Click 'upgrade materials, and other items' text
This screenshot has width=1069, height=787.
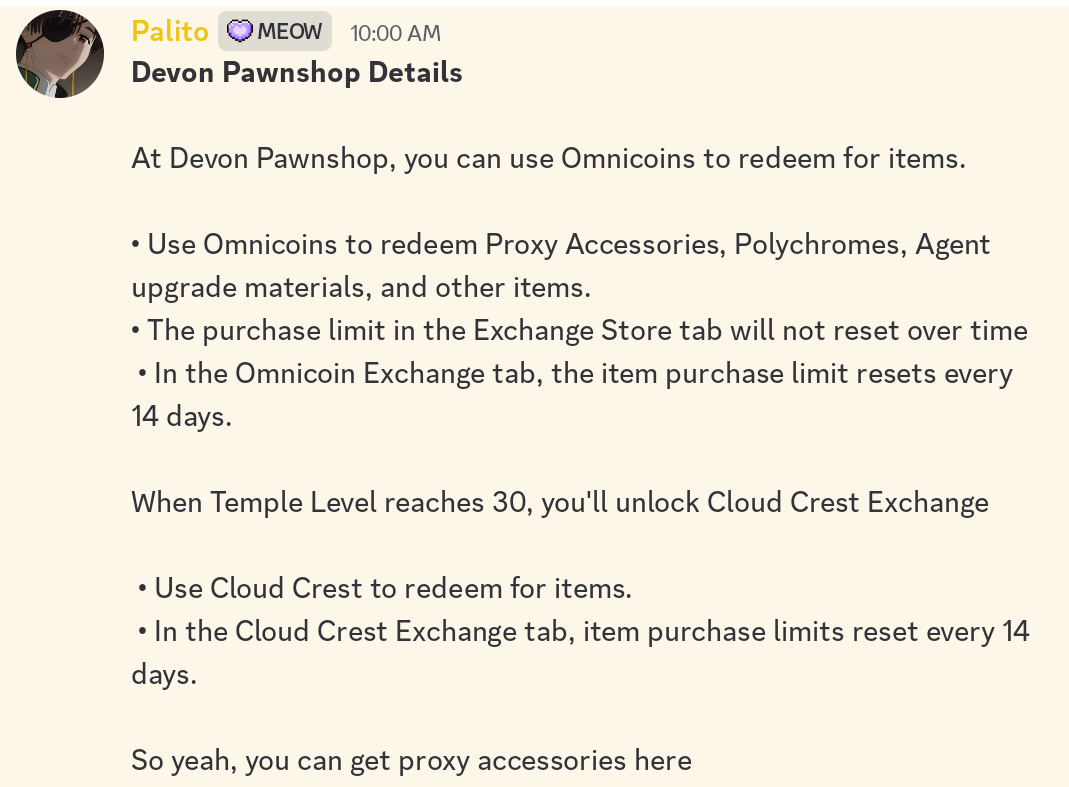361,287
